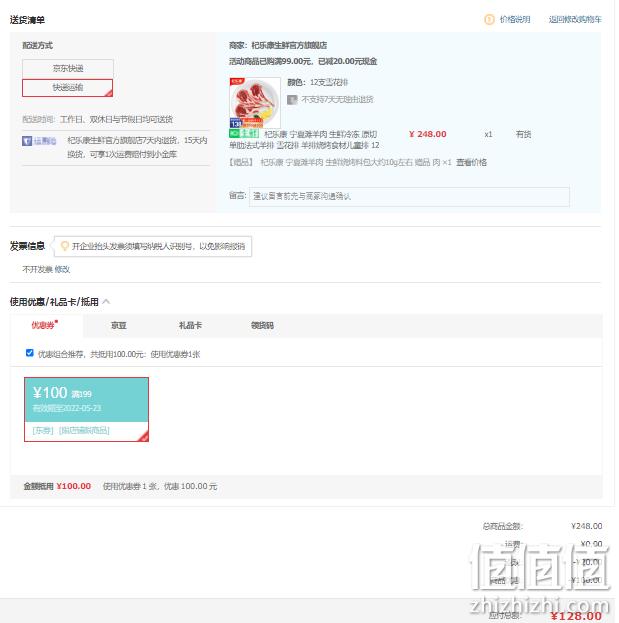Switch to 京豆 tab
Viewport: 619px width, 623px height.
pos(118,325)
